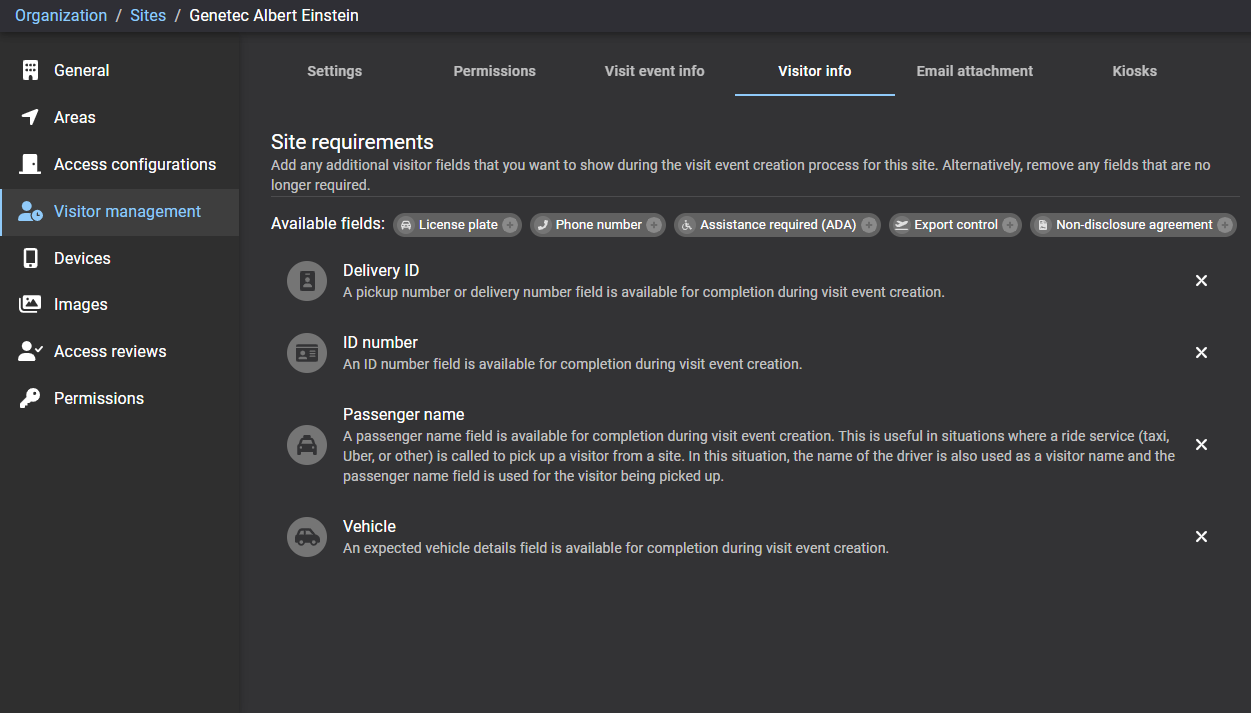Click the Vehicle car icon

tap(307, 537)
